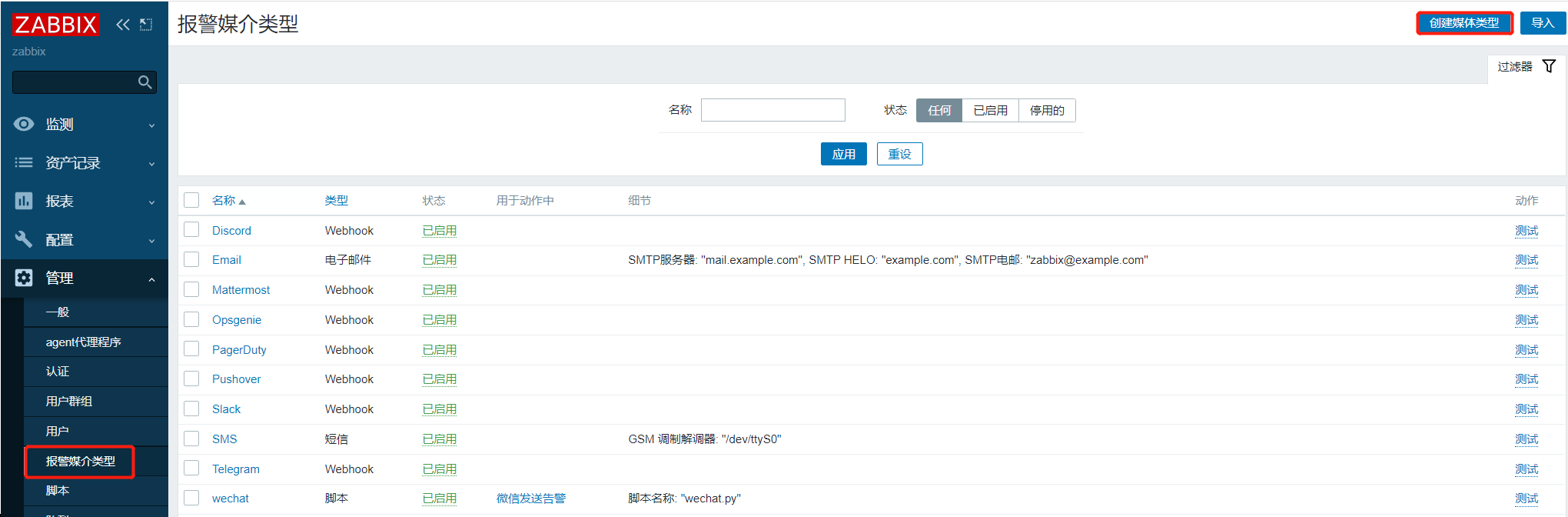Viewport: 1568px width, 517px height.
Task: Open the Discord media type link
Action: tap(231, 230)
